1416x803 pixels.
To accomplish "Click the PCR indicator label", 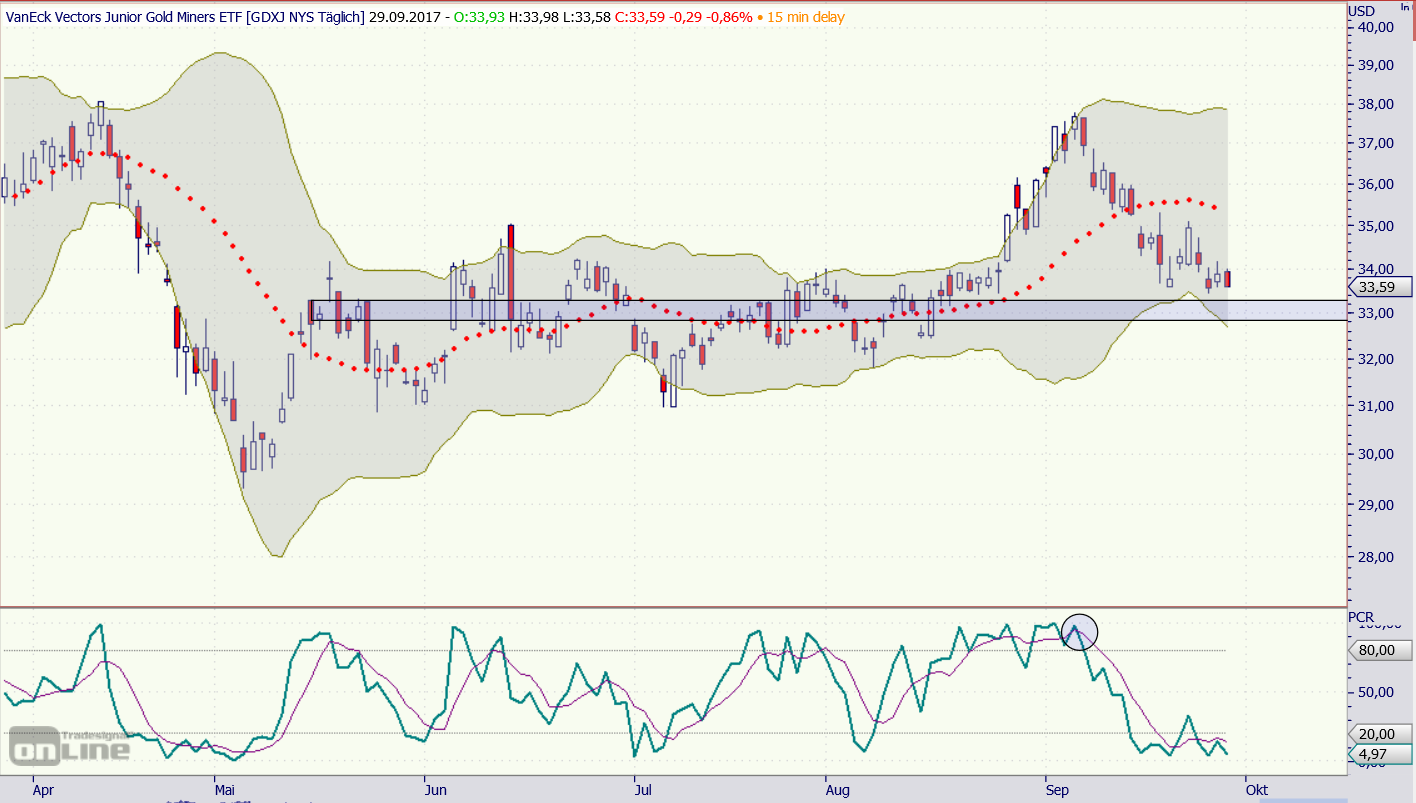I will 1361,617.
